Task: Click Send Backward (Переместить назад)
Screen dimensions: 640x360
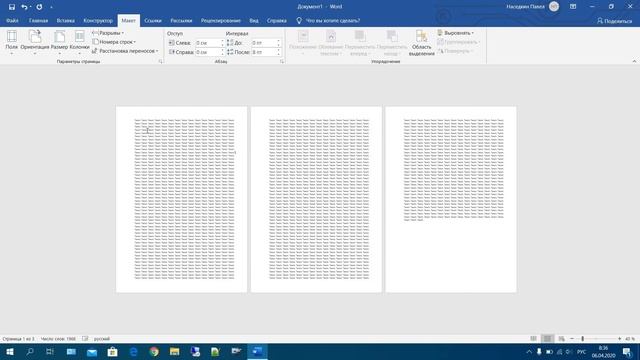Action: click(391, 42)
